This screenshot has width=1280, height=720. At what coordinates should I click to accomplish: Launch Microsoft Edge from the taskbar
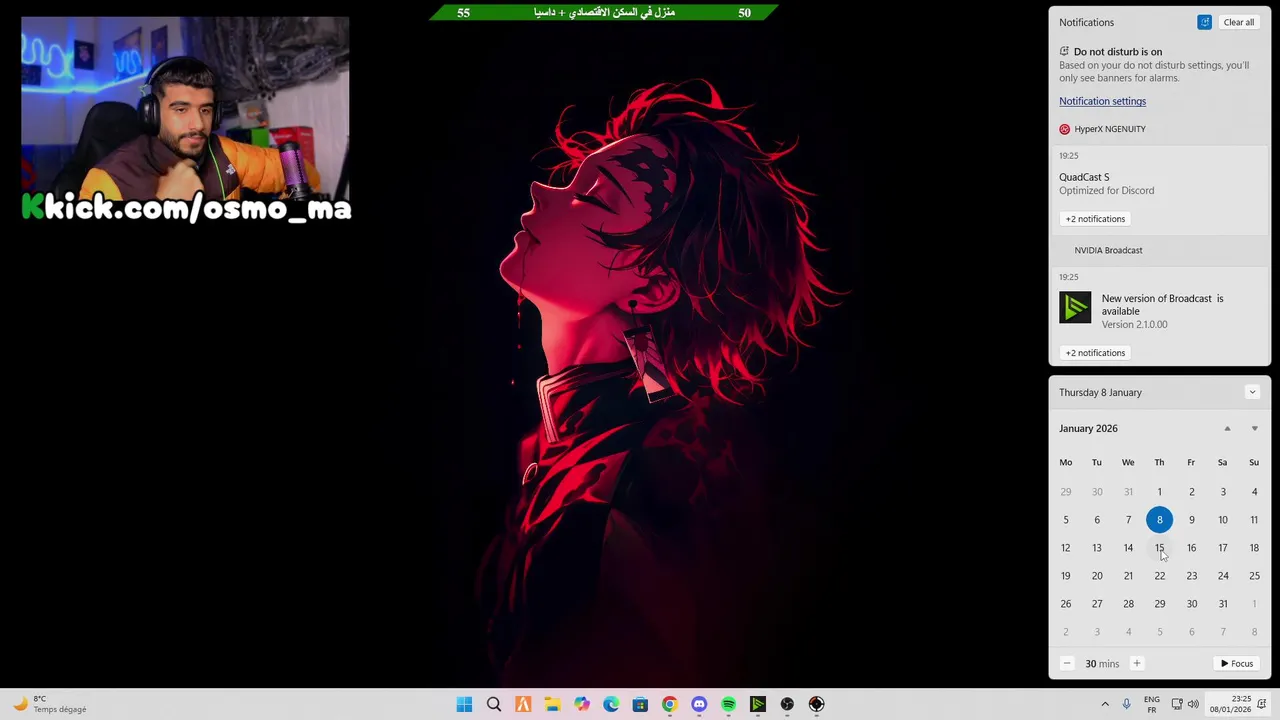[x=611, y=704]
